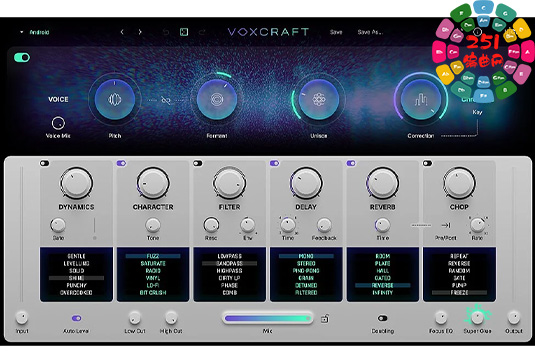The image size is (535, 363).
Task: Click the undo arrow icon
Action: (x=166, y=32)
